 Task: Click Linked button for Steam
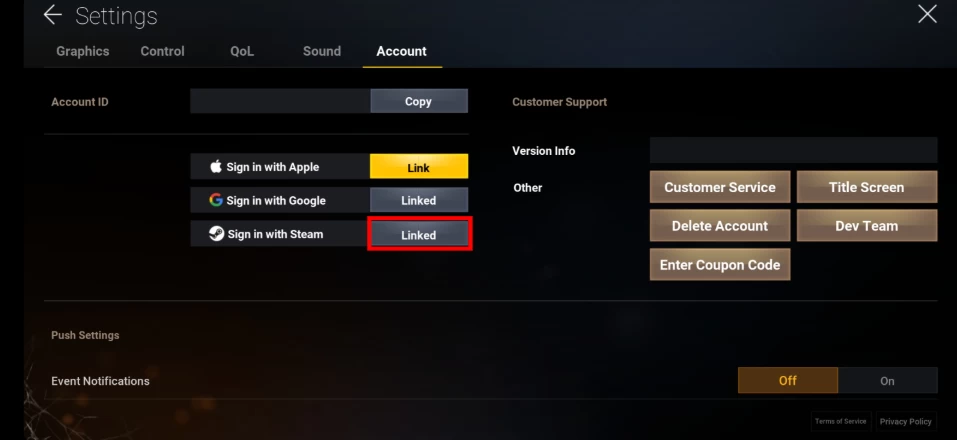pyautogui.click(x=419, y=235)
